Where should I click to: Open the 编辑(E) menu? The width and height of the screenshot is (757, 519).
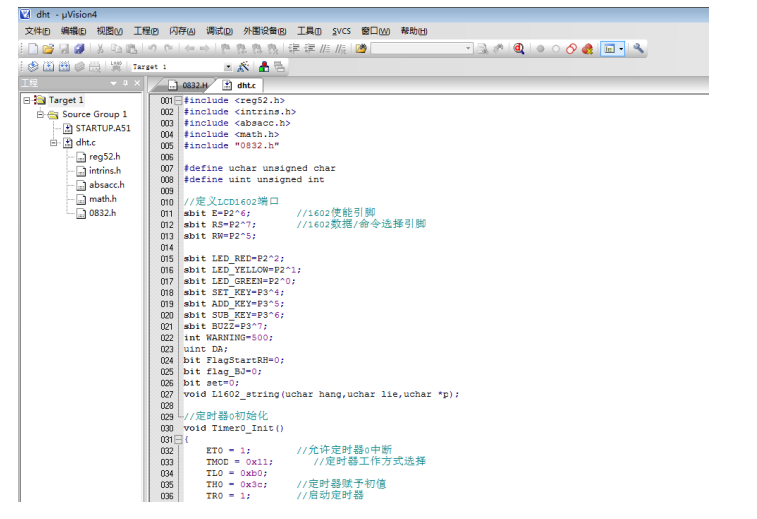click(73, 31)
